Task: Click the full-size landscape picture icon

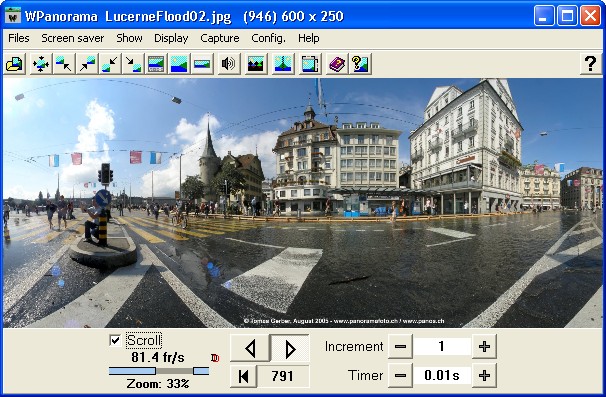Action: pos(179,64)
